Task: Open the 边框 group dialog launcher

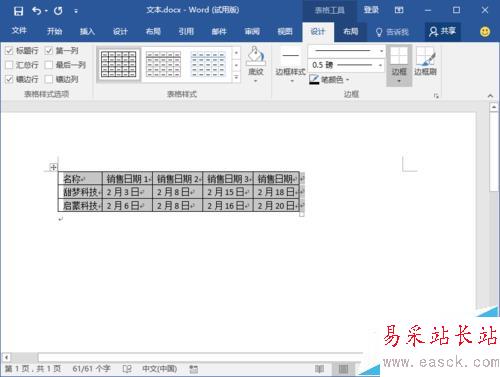Action: click(436, 96)
